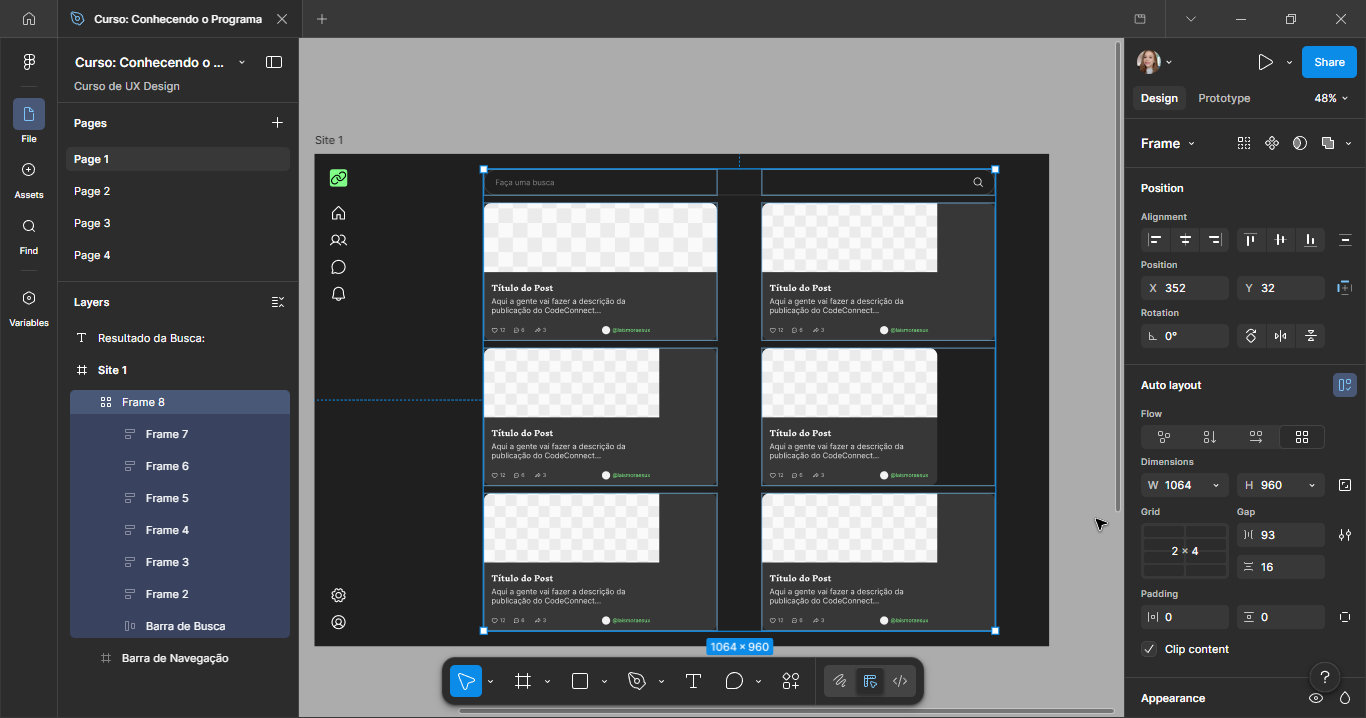Add a new page with plus icon
This screenshot has width=1366, height=718.
pyautogui.click(x=277, y=123)
